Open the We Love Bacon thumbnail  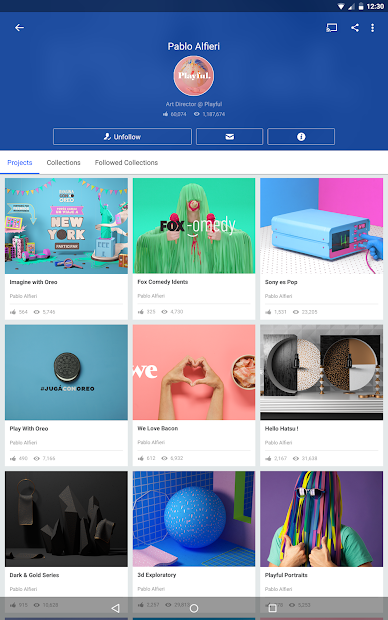click(x=194, y=372)
